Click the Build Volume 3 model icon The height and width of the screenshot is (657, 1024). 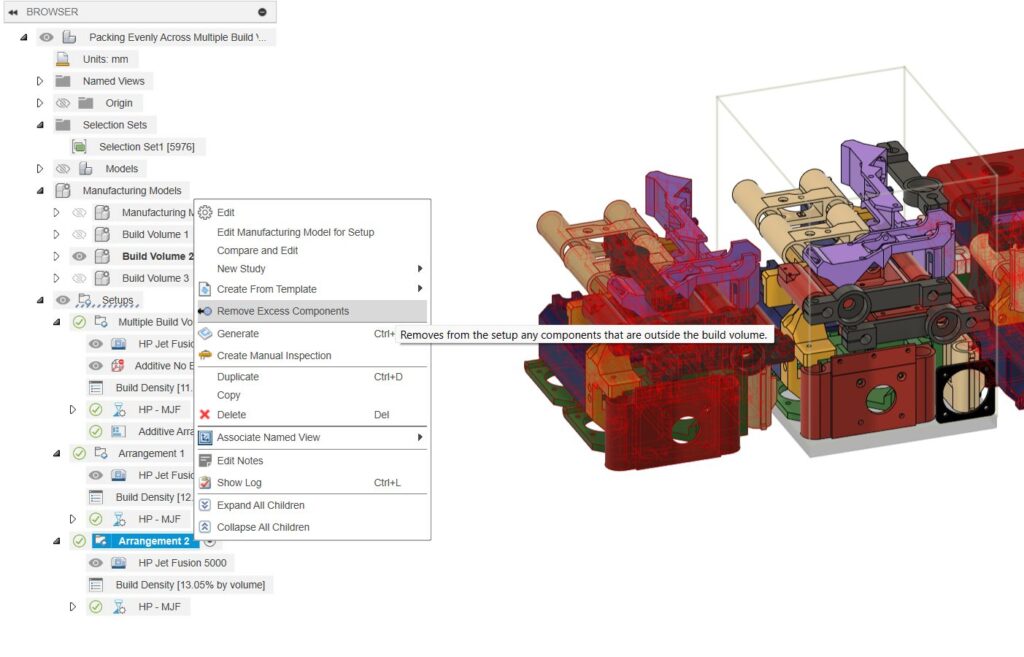pyautogui.click(x=102, y=278)
